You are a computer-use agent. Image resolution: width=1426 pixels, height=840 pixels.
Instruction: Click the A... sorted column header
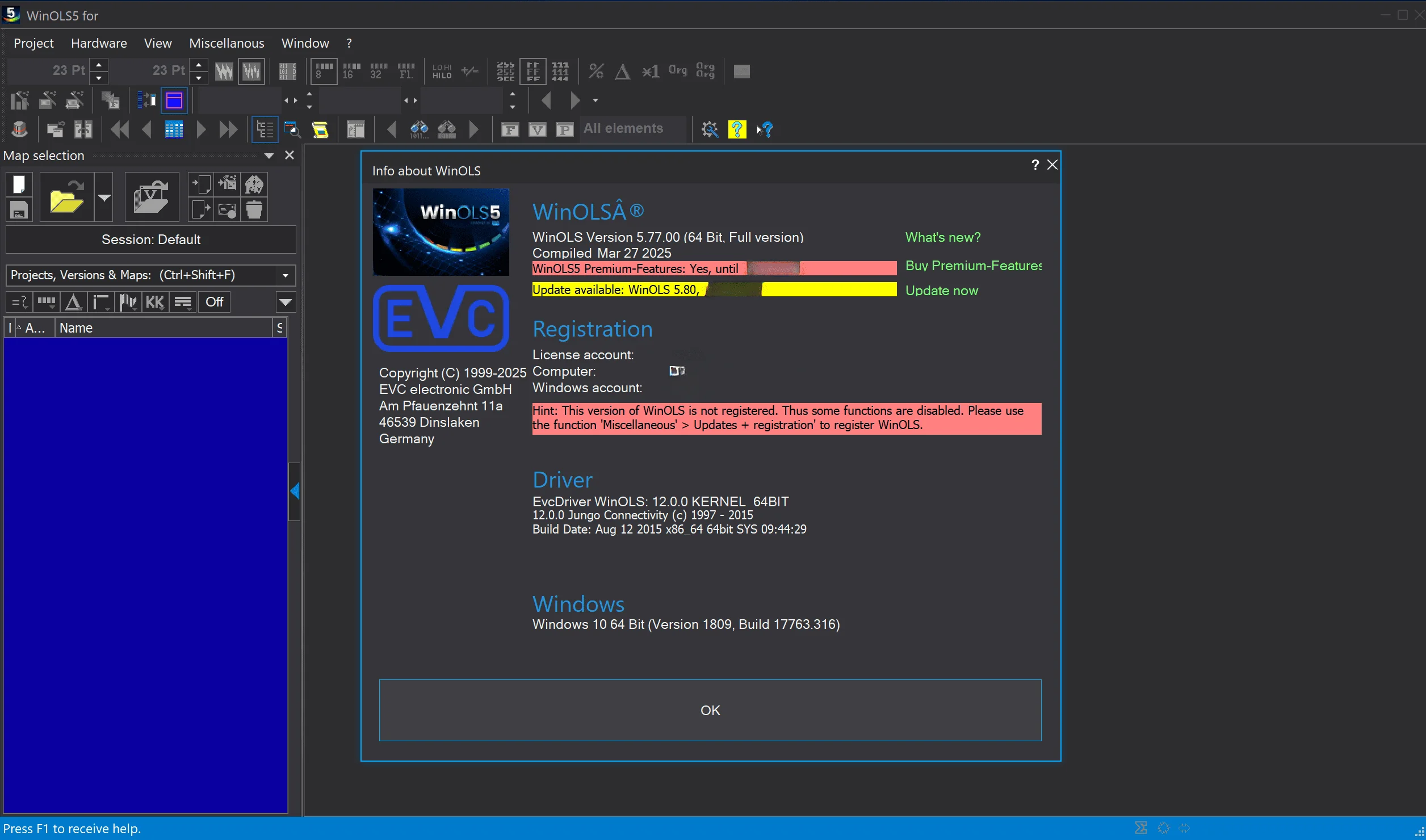tap(35, 328)
